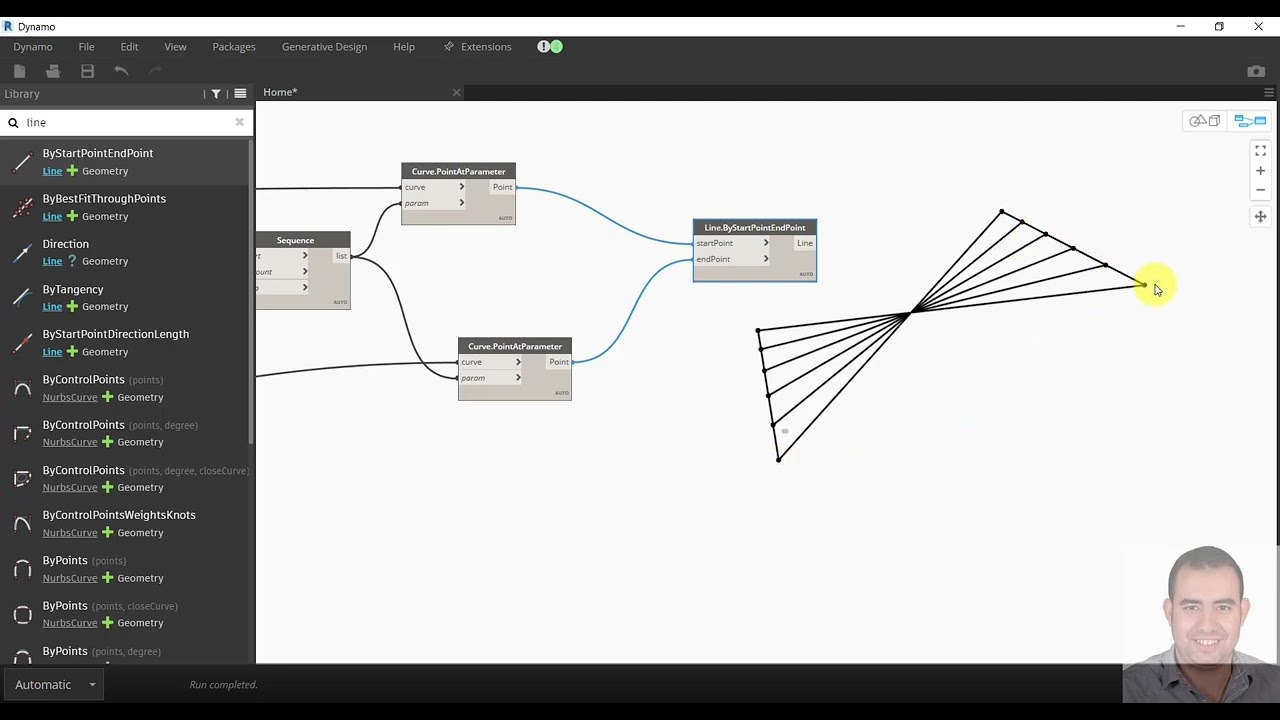Open the Automatic run mode dropdown
The image size is (1280, 720).
point(55,685)
